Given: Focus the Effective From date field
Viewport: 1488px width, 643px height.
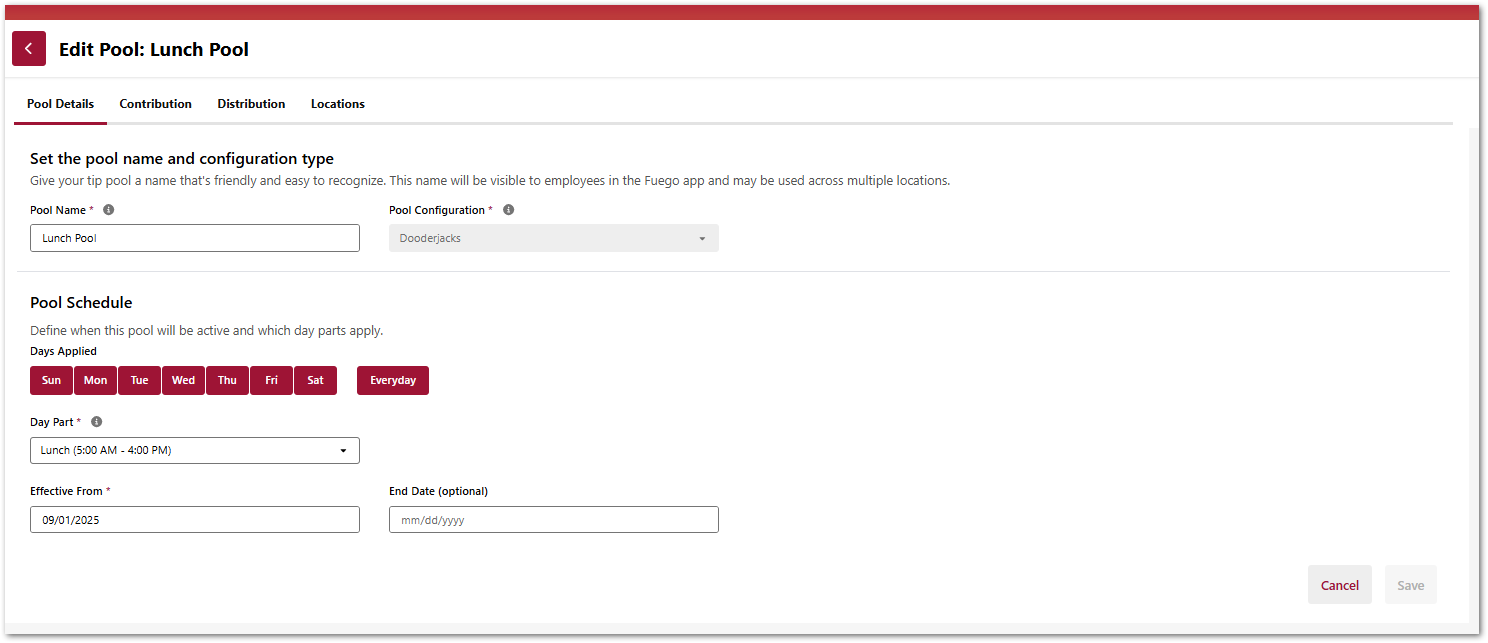Looking at the screenshot, I should (x=195, y=519).
